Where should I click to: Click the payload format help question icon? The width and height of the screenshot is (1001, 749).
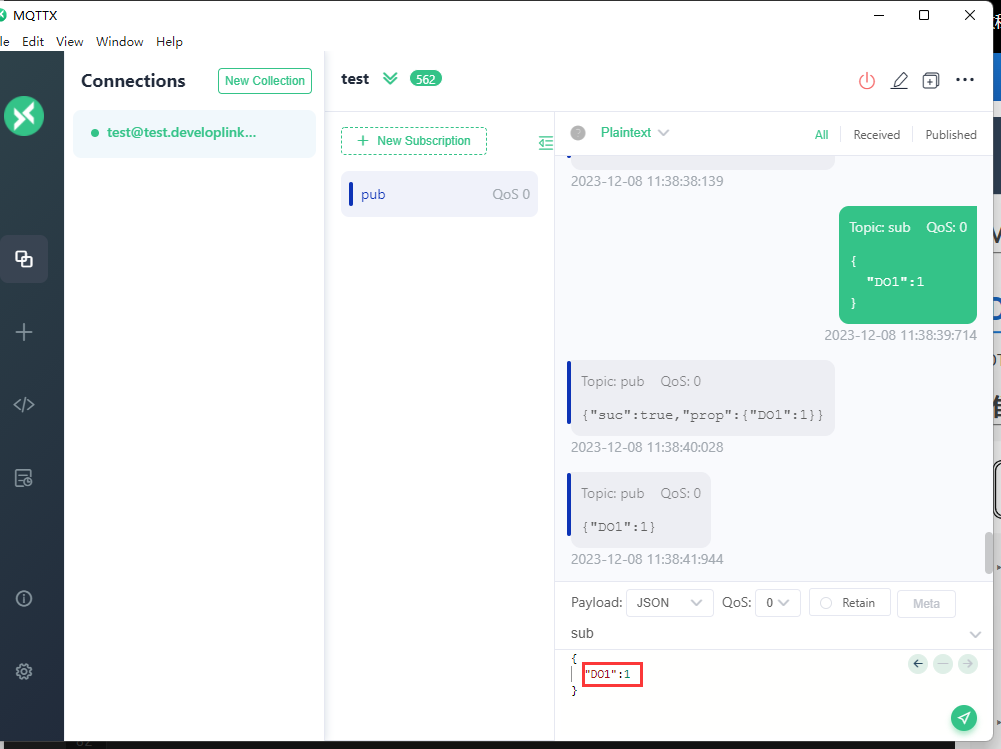(x=578, y=133)
